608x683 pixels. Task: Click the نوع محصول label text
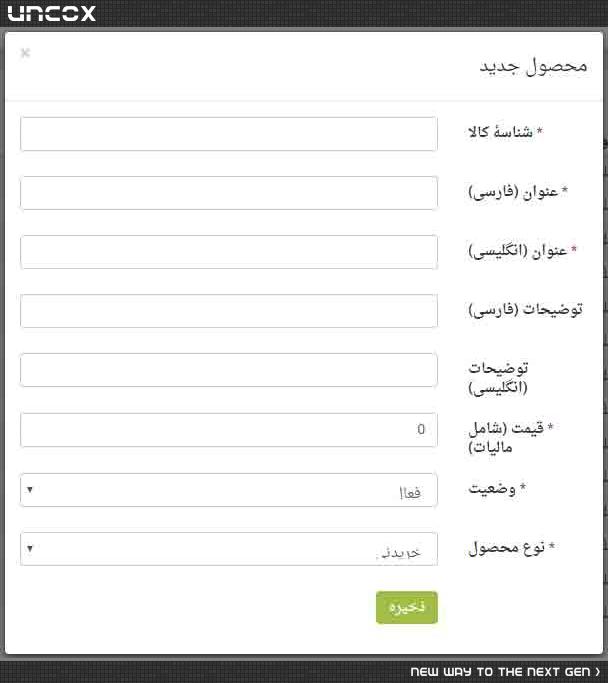507,548
